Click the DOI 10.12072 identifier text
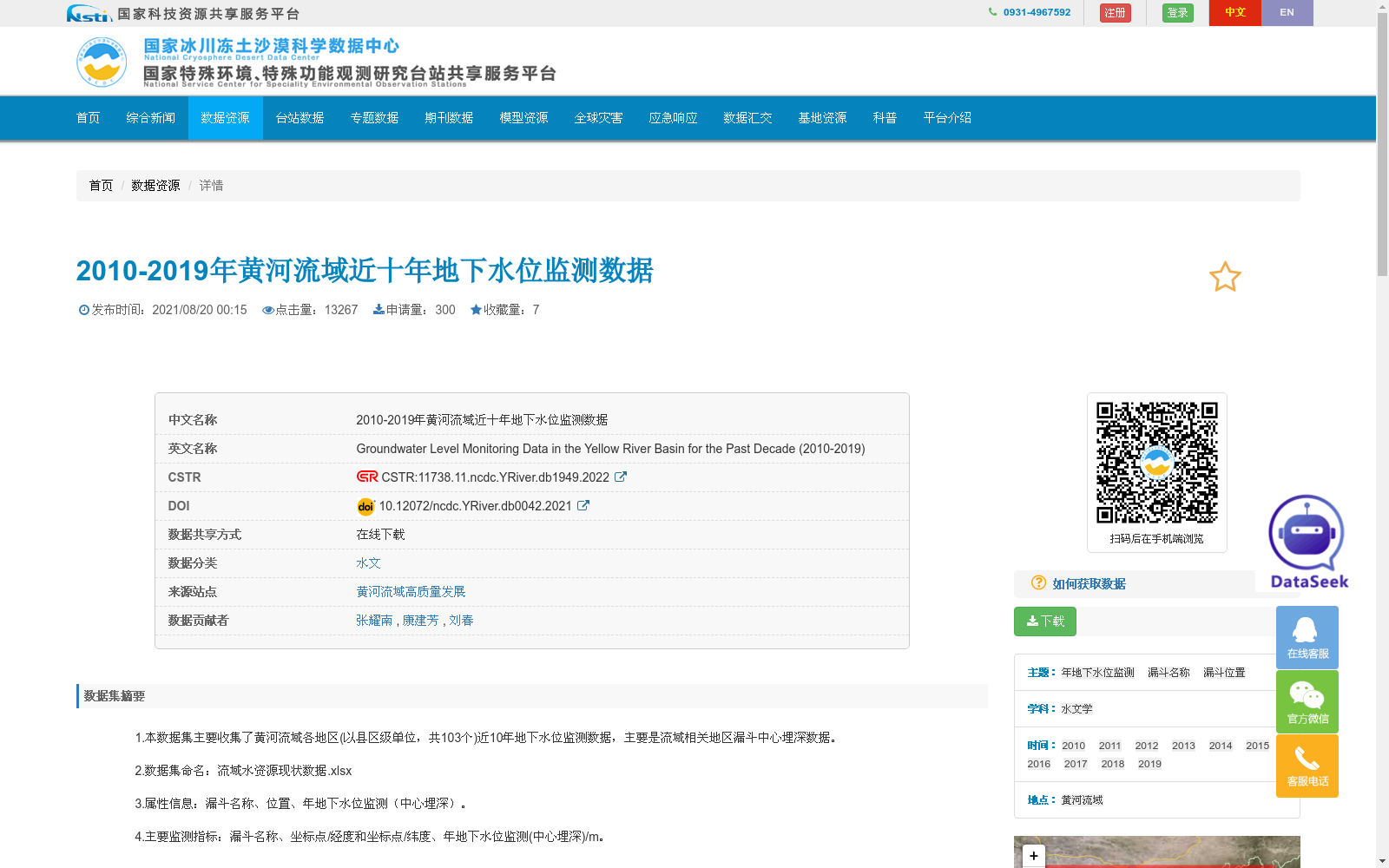Screen dimensions: 1389x868 tap(475, 506)
